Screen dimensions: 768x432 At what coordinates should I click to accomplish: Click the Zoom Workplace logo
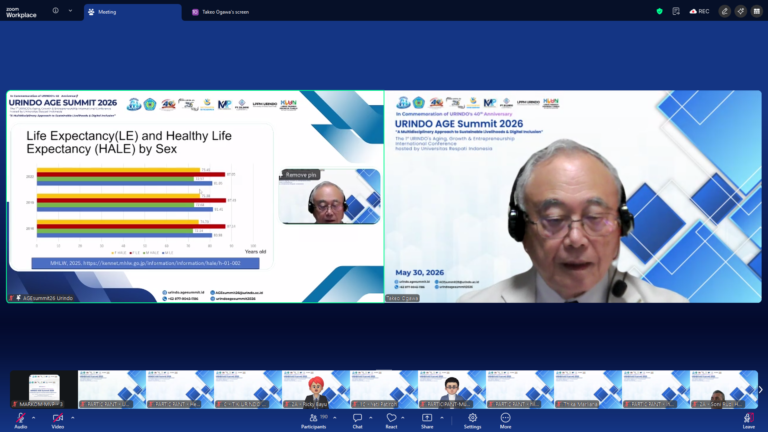(x=21, y=12)
